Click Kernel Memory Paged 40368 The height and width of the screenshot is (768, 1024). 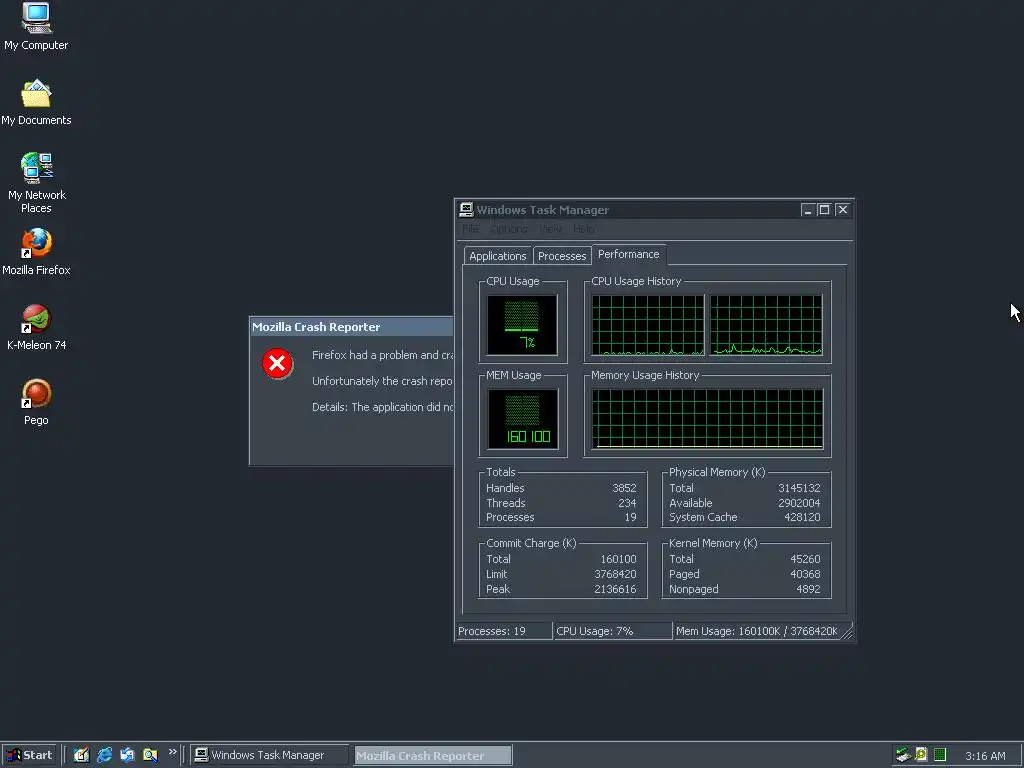(805, 574)
